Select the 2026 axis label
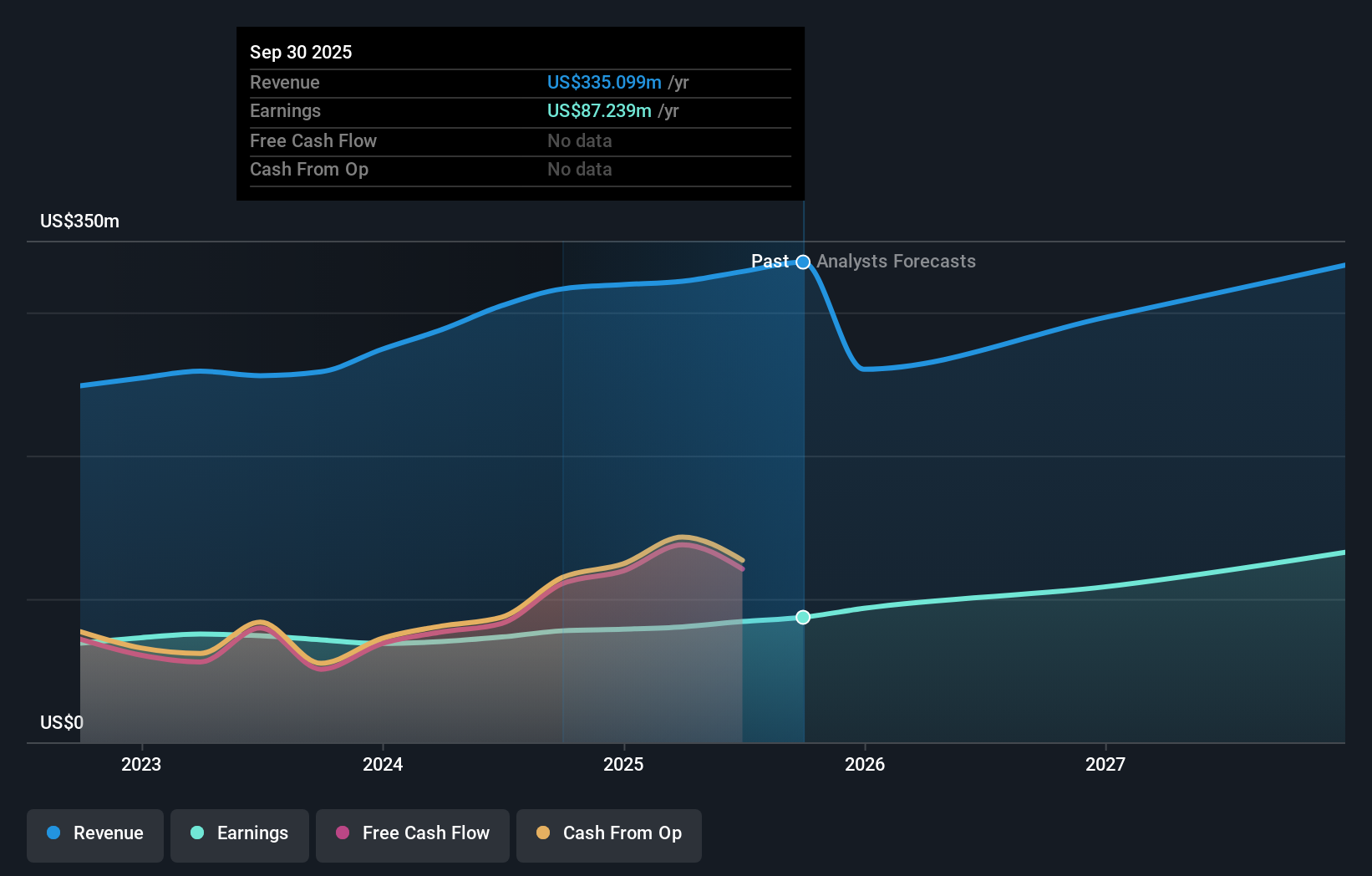This screenshot has height=876, width=1372. (x=866, y=764)
